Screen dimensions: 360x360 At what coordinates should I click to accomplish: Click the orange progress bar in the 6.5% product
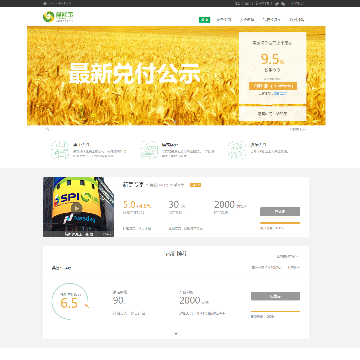pyautogui.click(x=275, y=311)
